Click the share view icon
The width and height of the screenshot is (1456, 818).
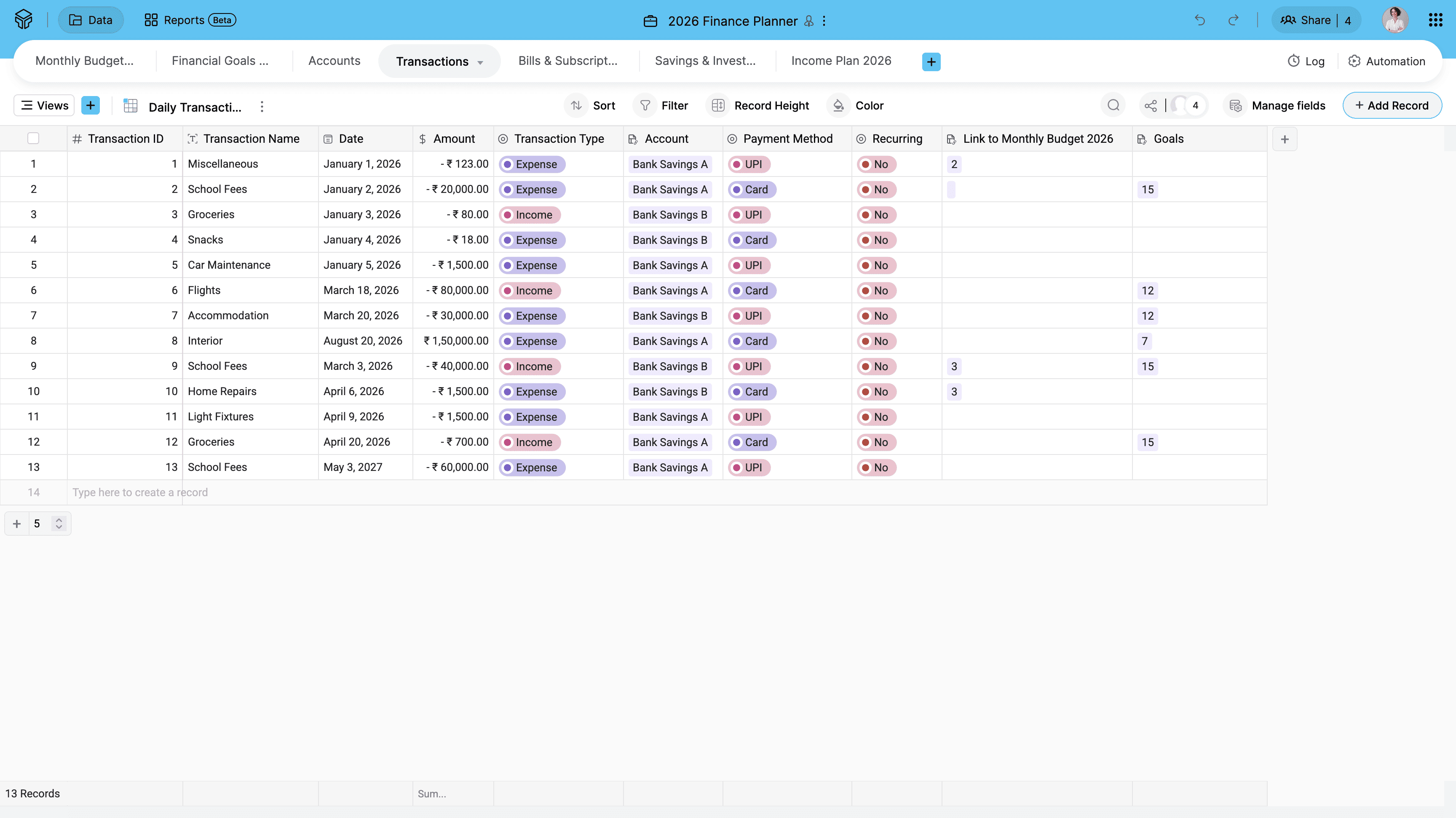[x=1150, y=106]
